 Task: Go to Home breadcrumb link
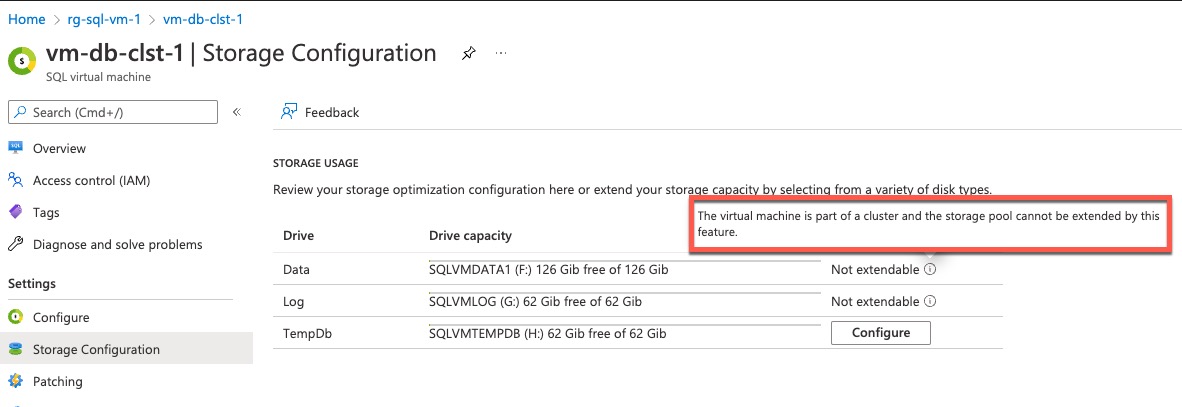(x=27, y=19)
